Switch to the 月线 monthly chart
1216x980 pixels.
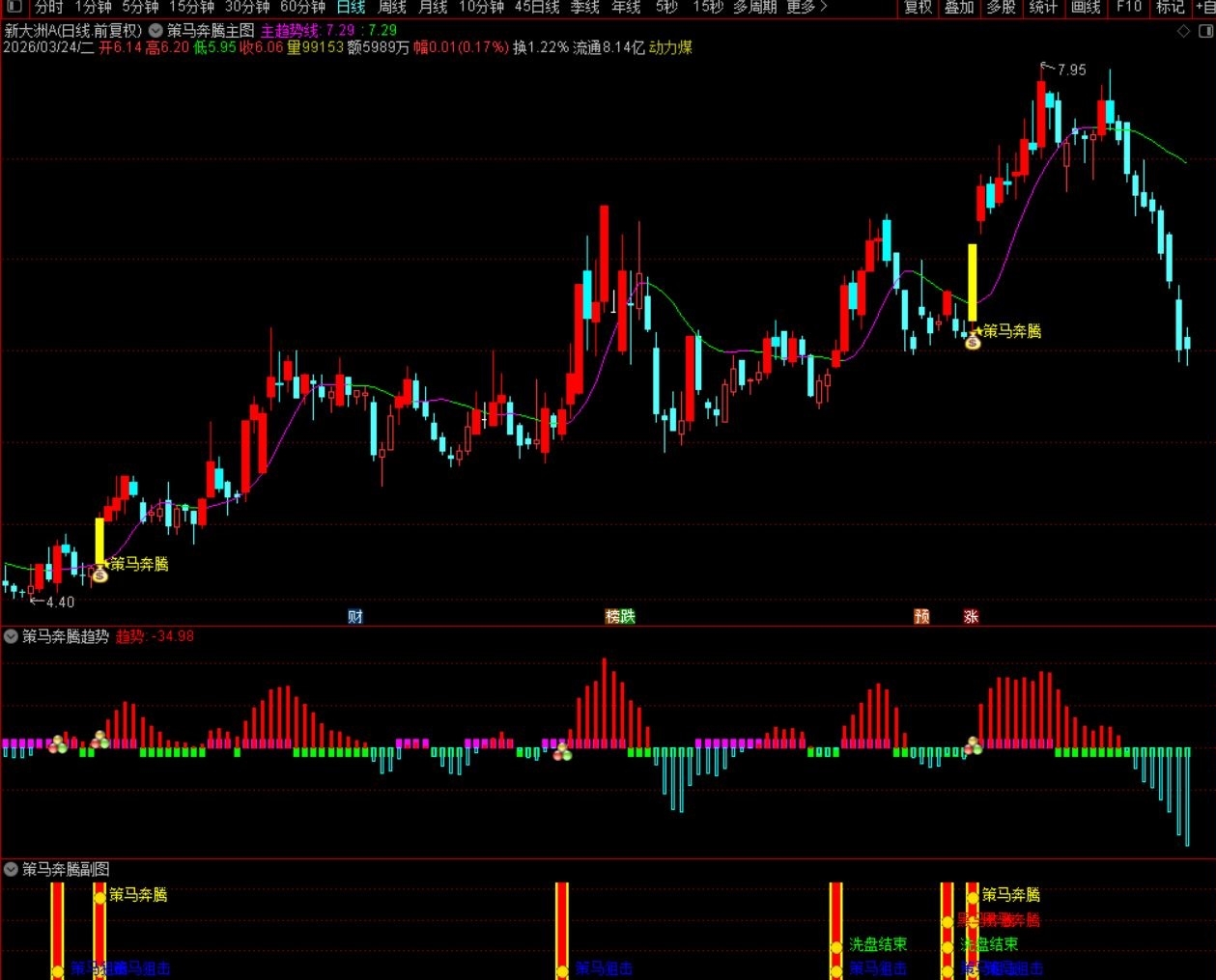coord(434,7)
